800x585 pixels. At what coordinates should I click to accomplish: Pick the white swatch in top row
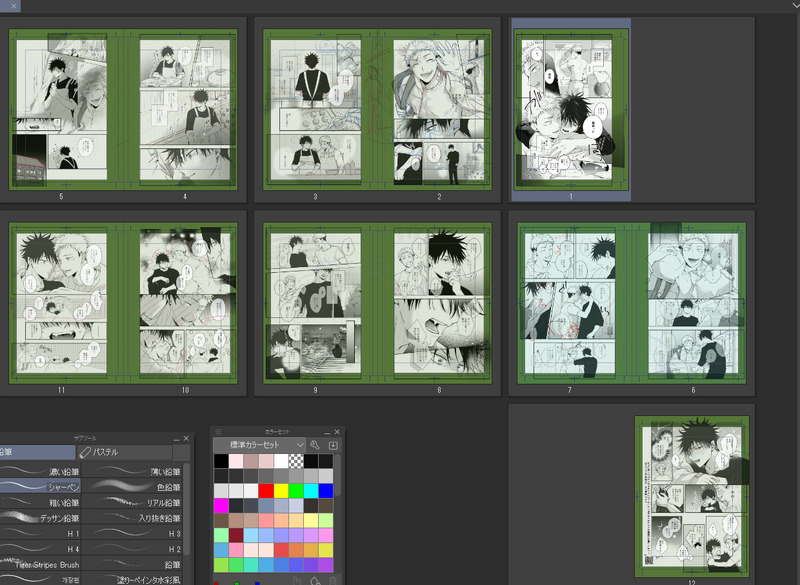[x=281, y=461]
